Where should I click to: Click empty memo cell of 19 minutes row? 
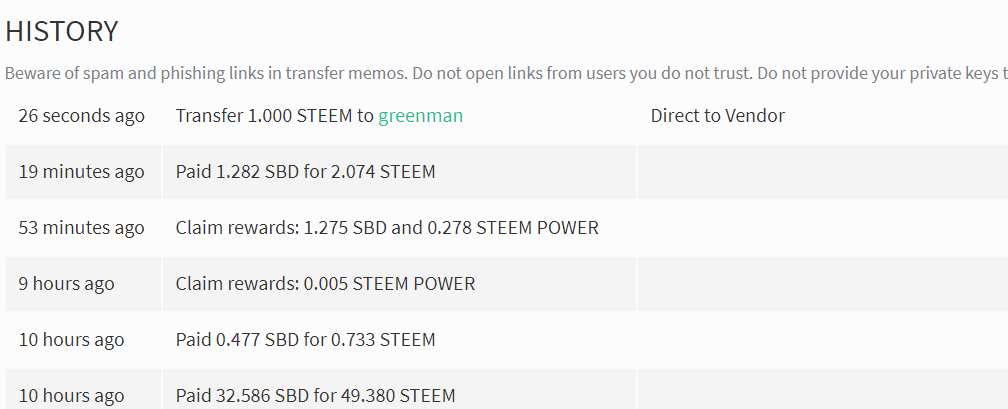click(x=823, y=172)
